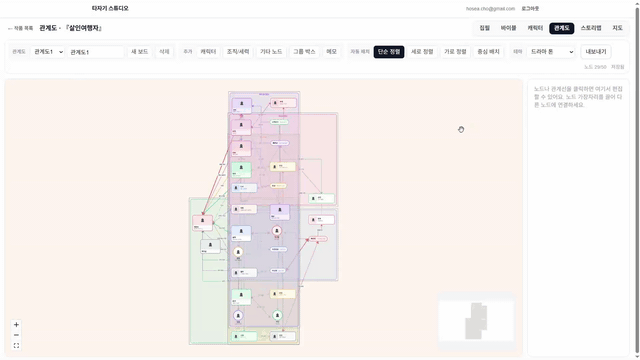The image size is (640, 360).
Task: Select the orange-outlined circular character node
Action: (x=238, y=252)
